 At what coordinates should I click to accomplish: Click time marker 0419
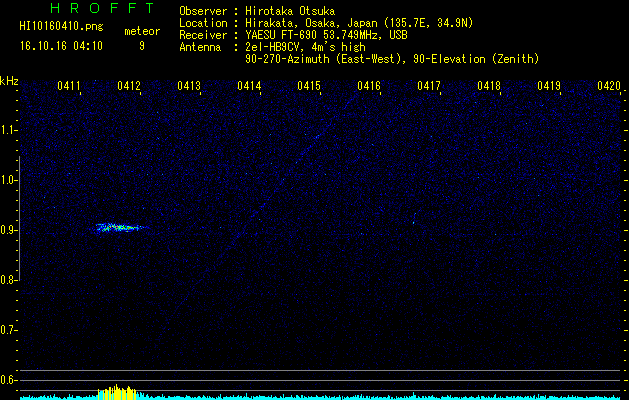pos(549,86)
